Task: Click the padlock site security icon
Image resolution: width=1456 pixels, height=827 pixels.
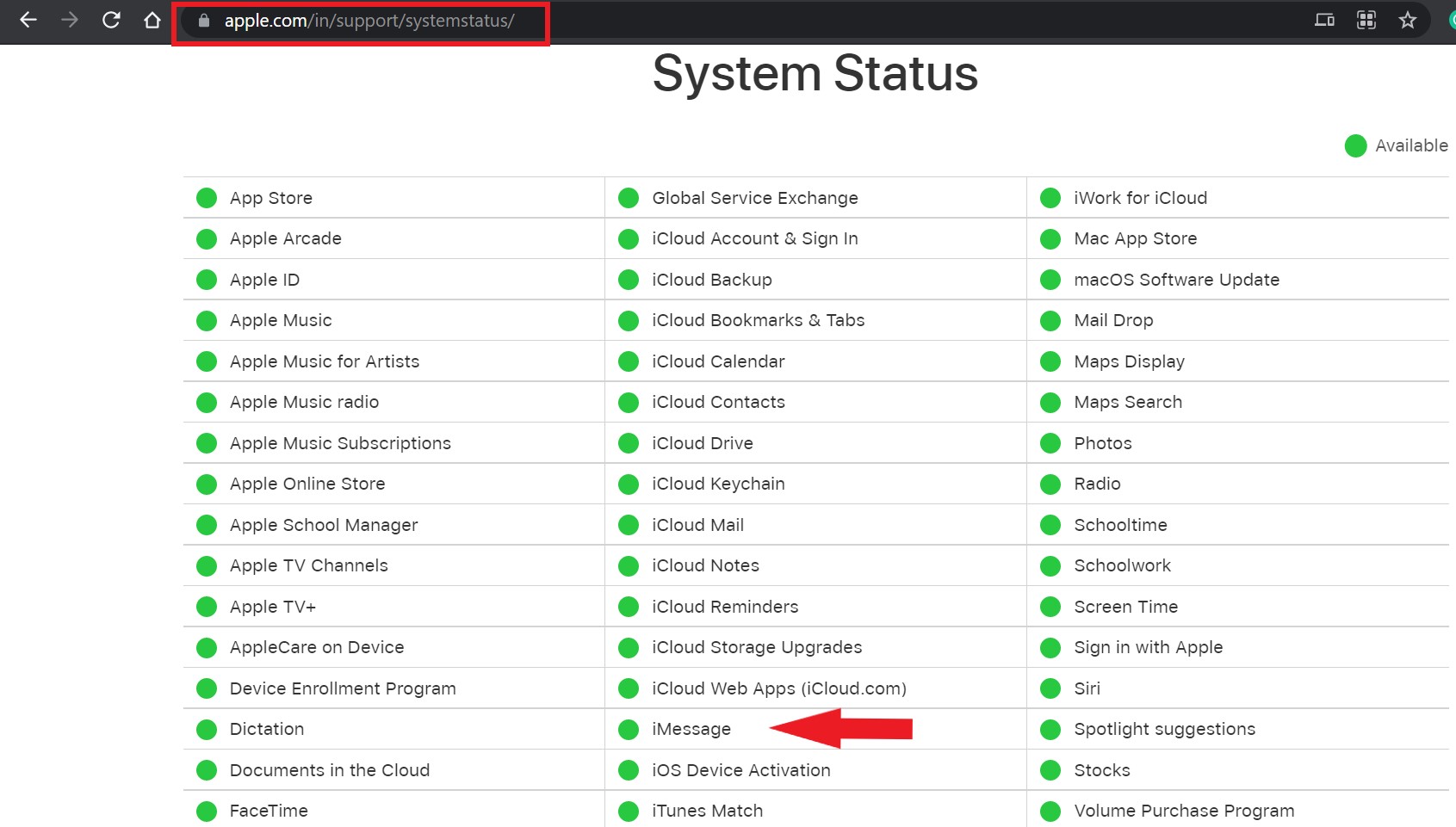Action: pos(204,21)
